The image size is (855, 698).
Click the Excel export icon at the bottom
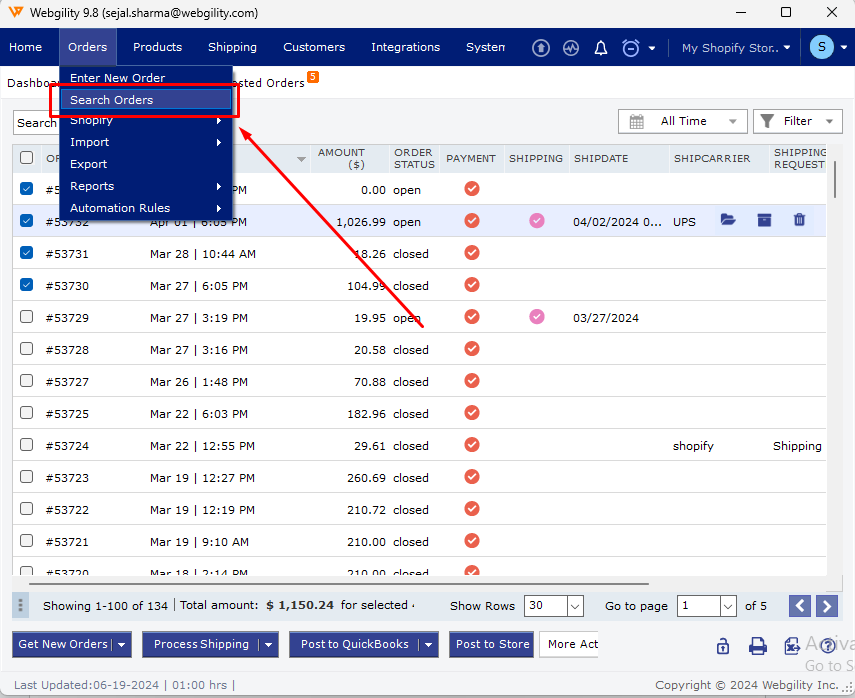(792, 646)
